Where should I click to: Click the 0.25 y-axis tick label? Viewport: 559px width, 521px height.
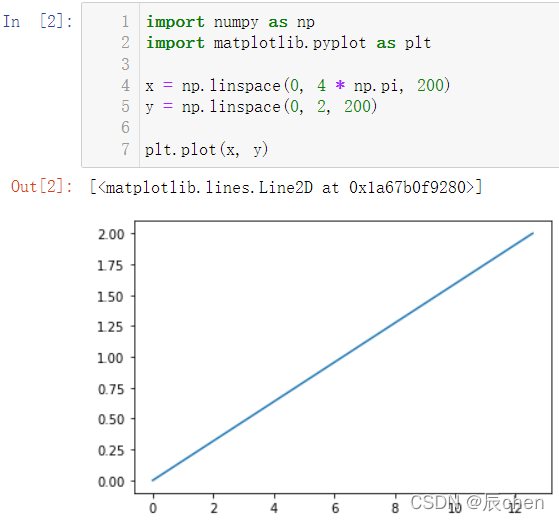coord(111,450)
